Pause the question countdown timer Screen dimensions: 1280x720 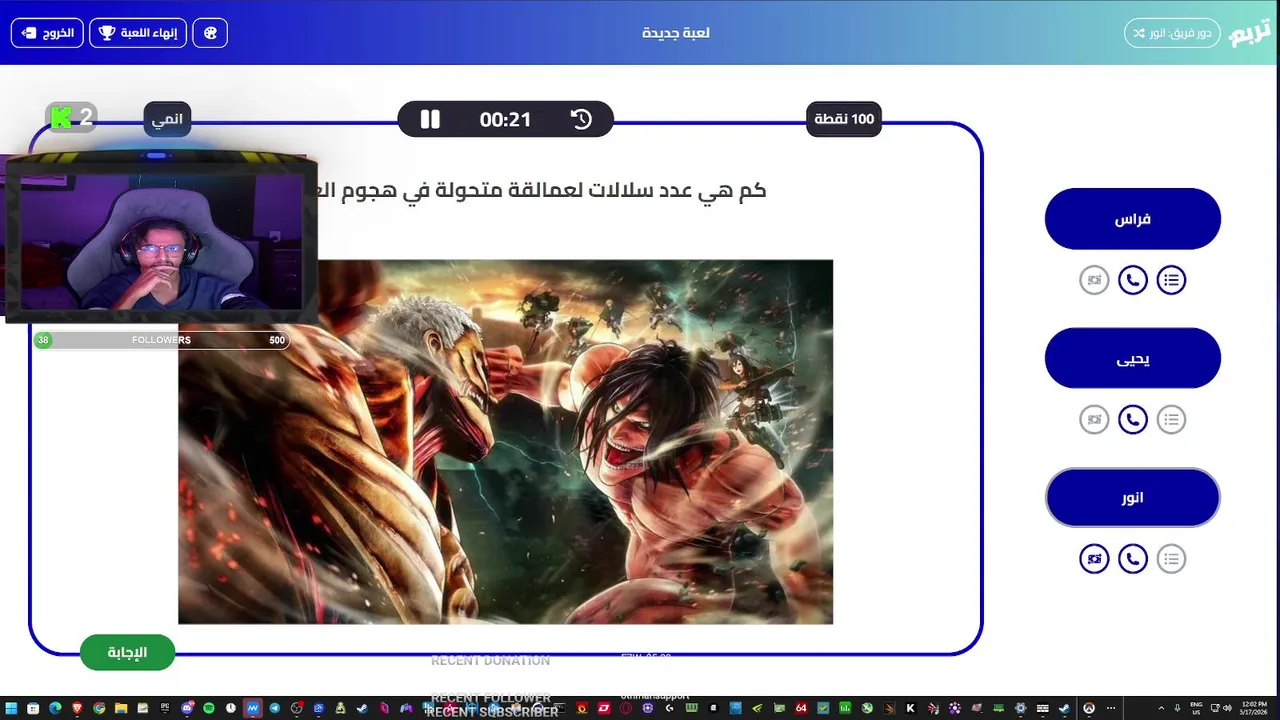tap(430, 119)
